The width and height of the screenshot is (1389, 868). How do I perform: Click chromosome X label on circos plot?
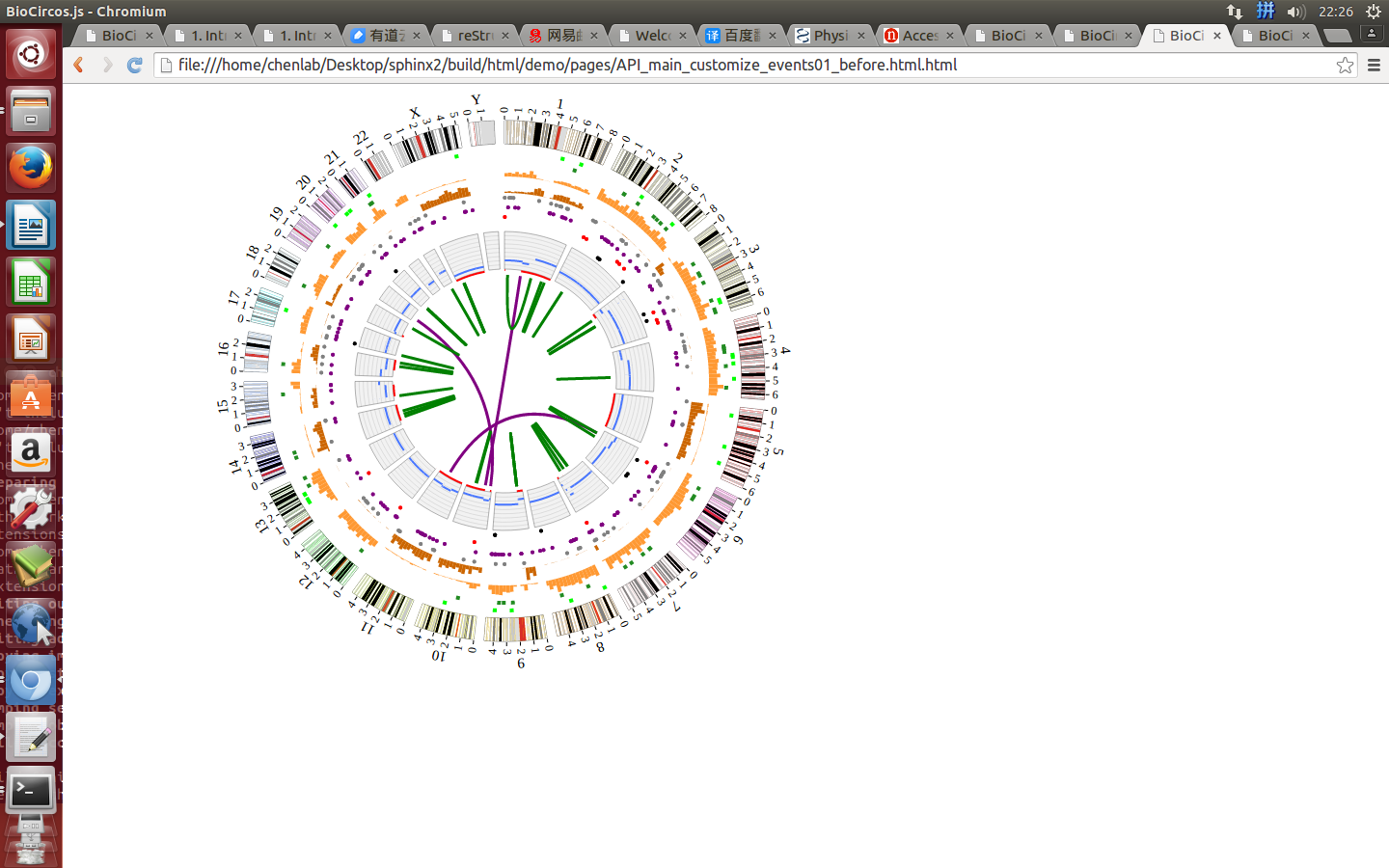(x=415, y=113)
